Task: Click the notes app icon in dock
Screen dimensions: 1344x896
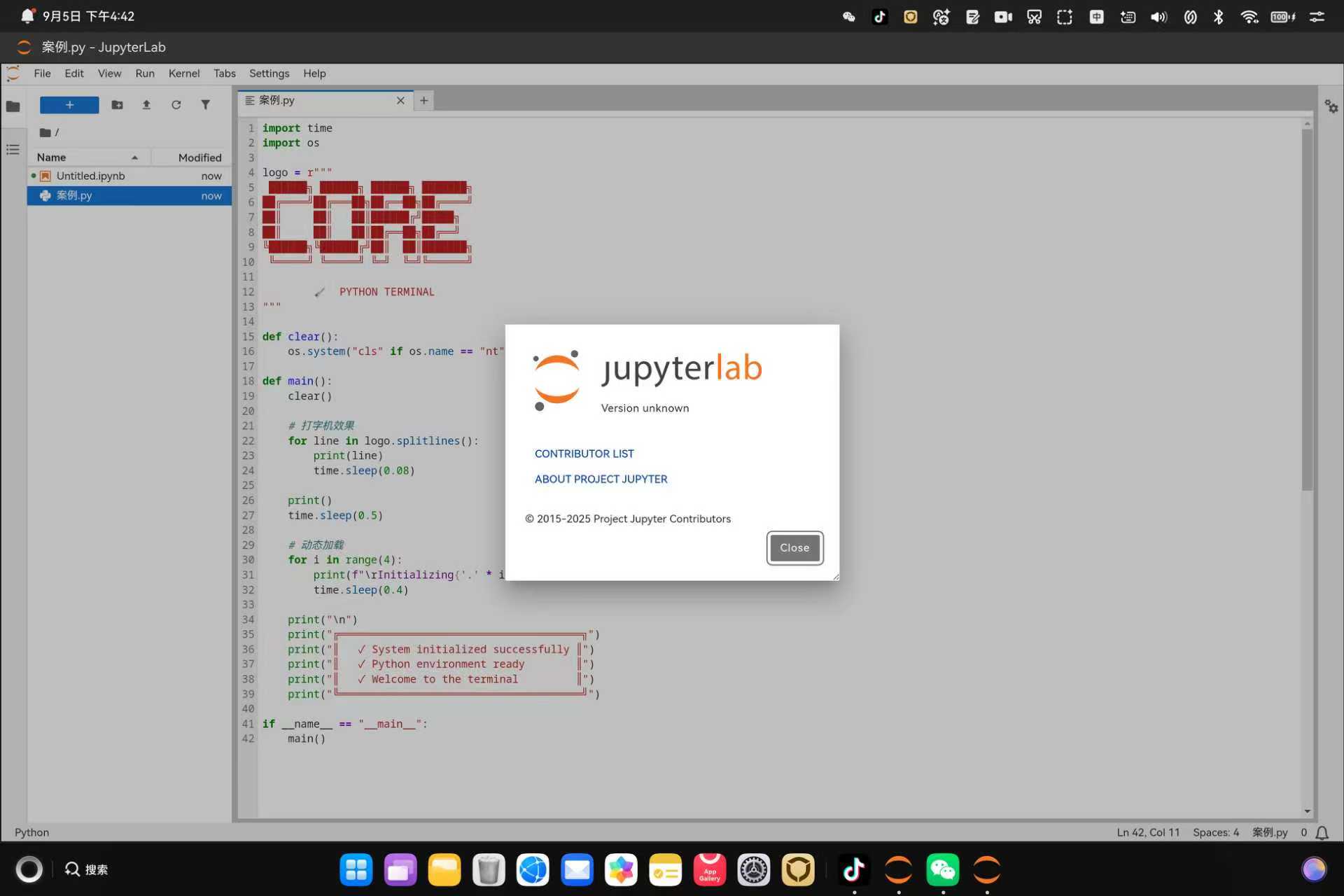Action: point(665,870)
